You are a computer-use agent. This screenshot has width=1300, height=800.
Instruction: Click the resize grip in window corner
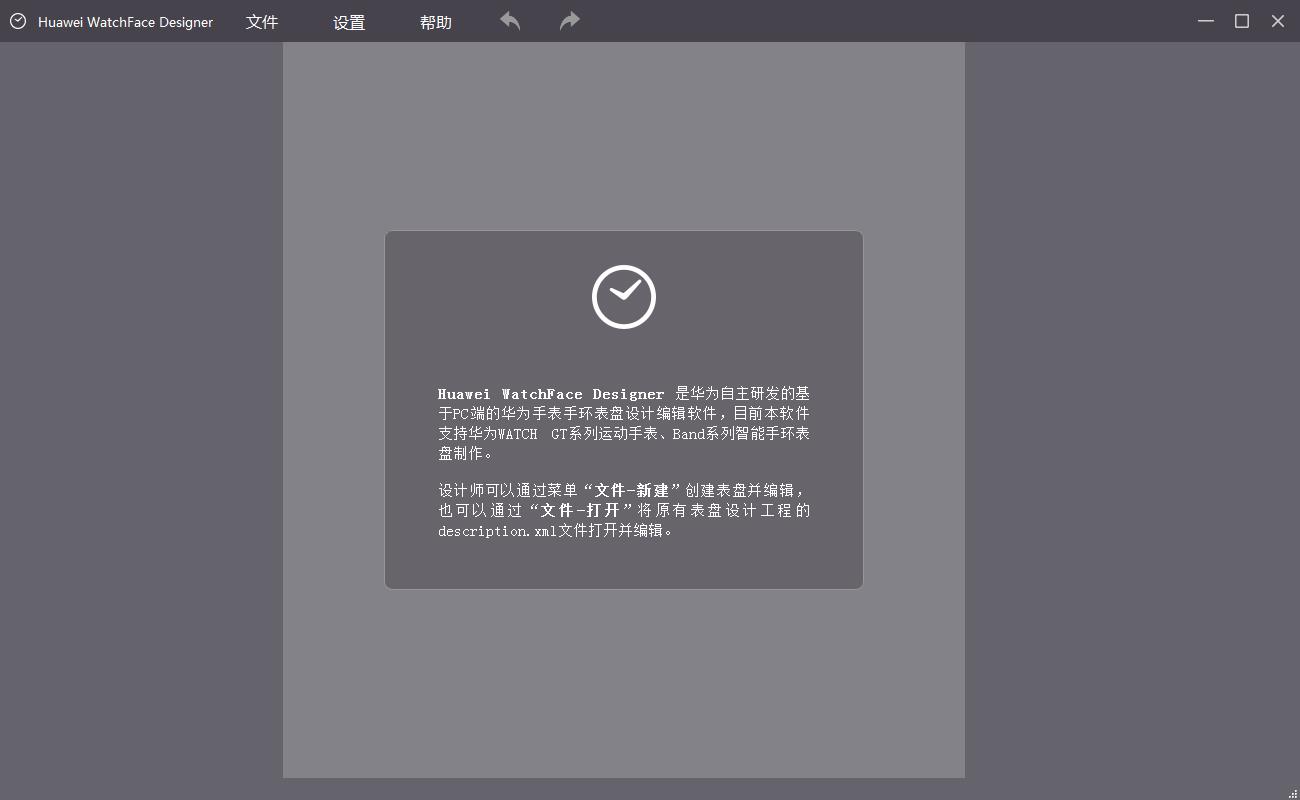coord(1293,793)
